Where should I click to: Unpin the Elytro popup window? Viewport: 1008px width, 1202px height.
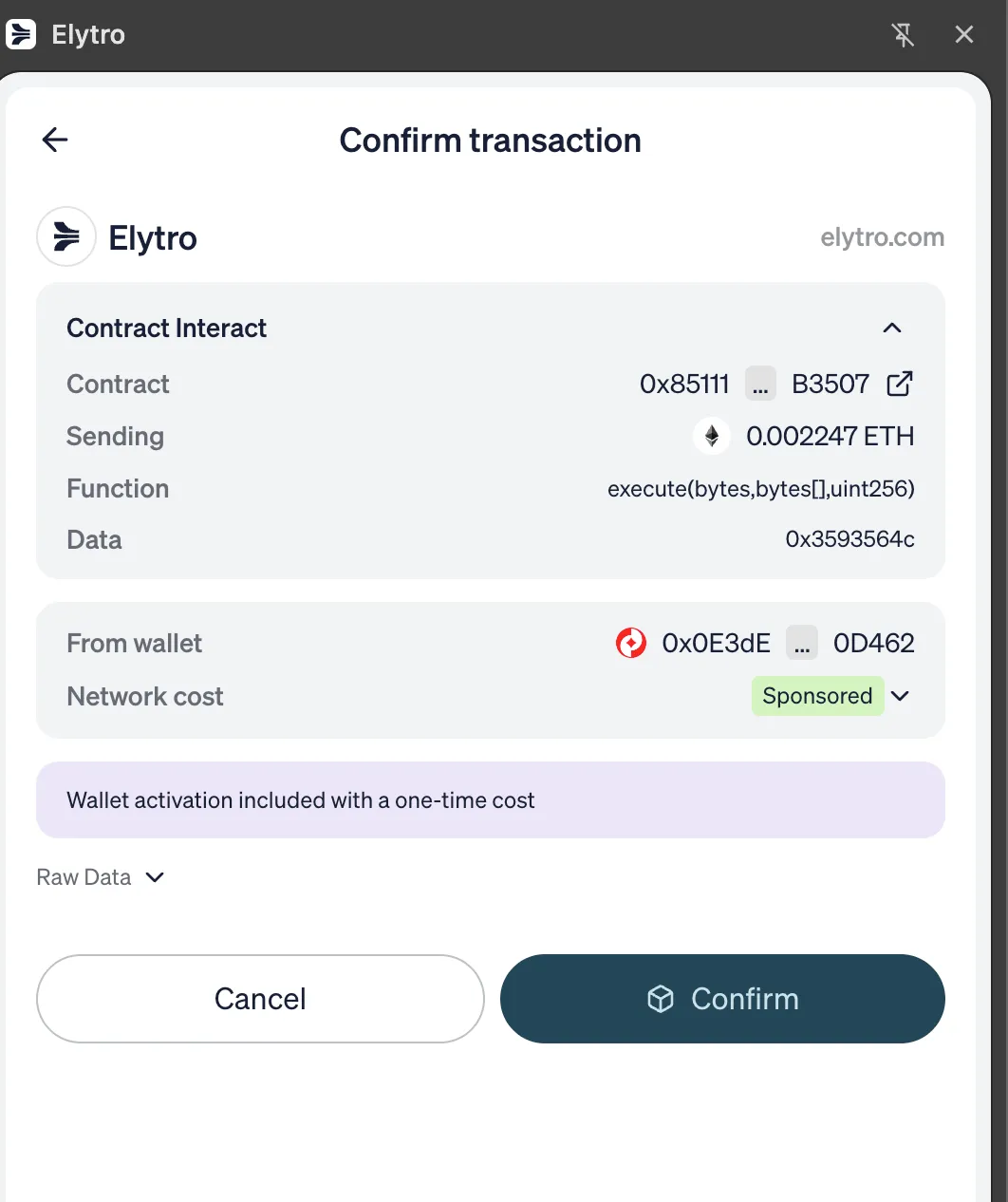(x=903, y=35)
